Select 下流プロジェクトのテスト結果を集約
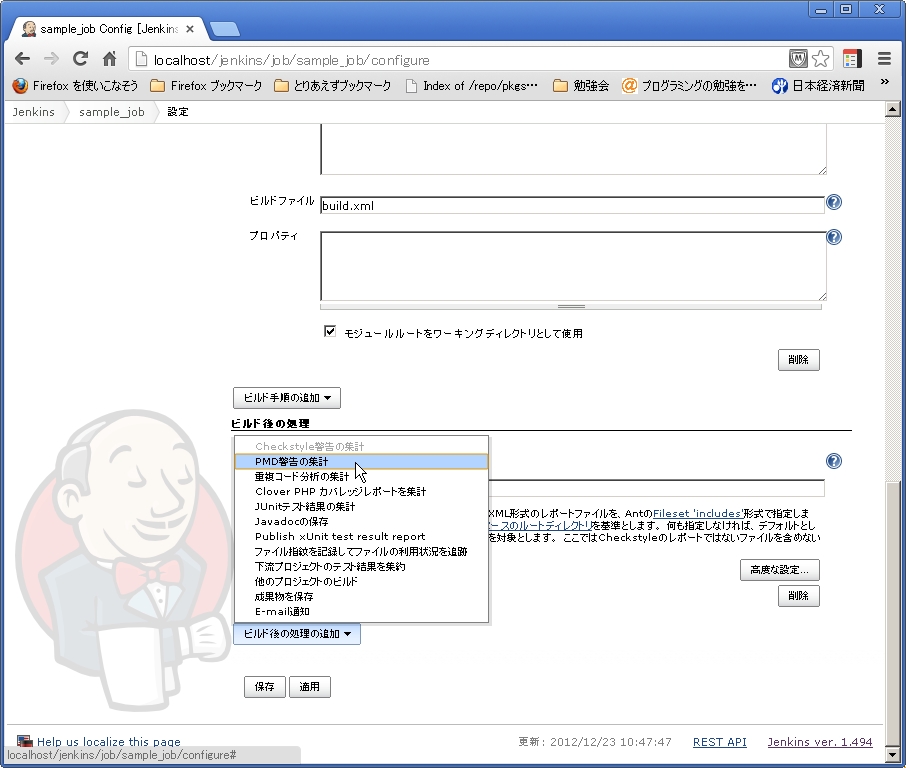 click(x=362, y=567)
